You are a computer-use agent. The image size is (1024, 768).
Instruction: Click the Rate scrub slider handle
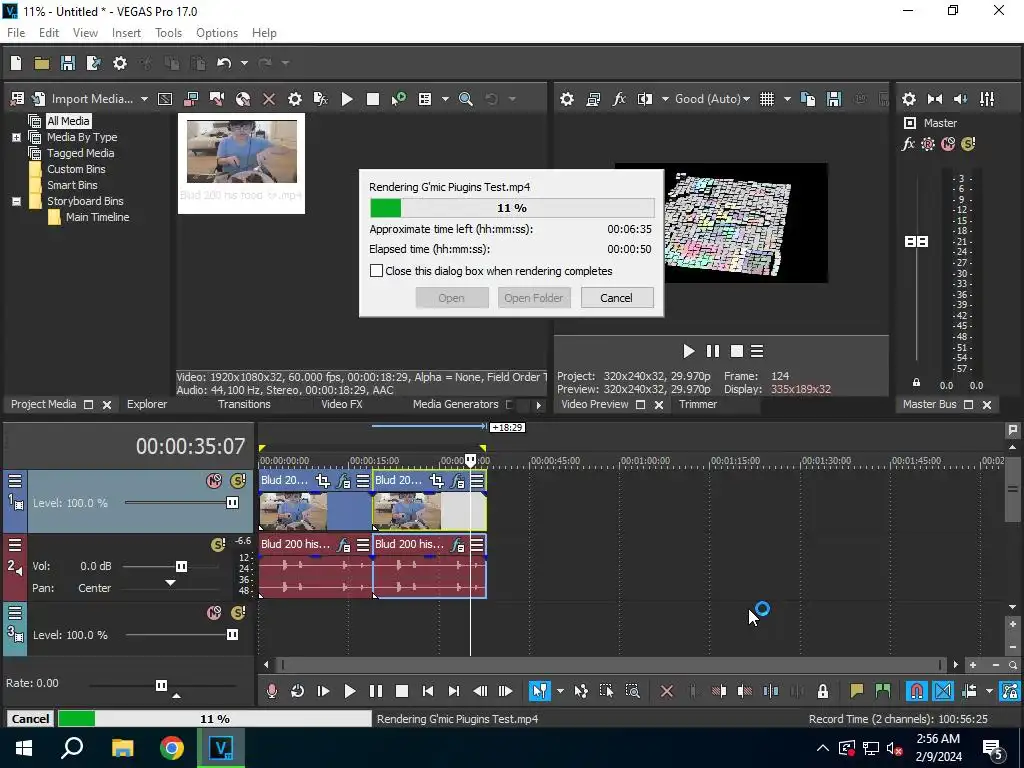click(x=161, y=685)
